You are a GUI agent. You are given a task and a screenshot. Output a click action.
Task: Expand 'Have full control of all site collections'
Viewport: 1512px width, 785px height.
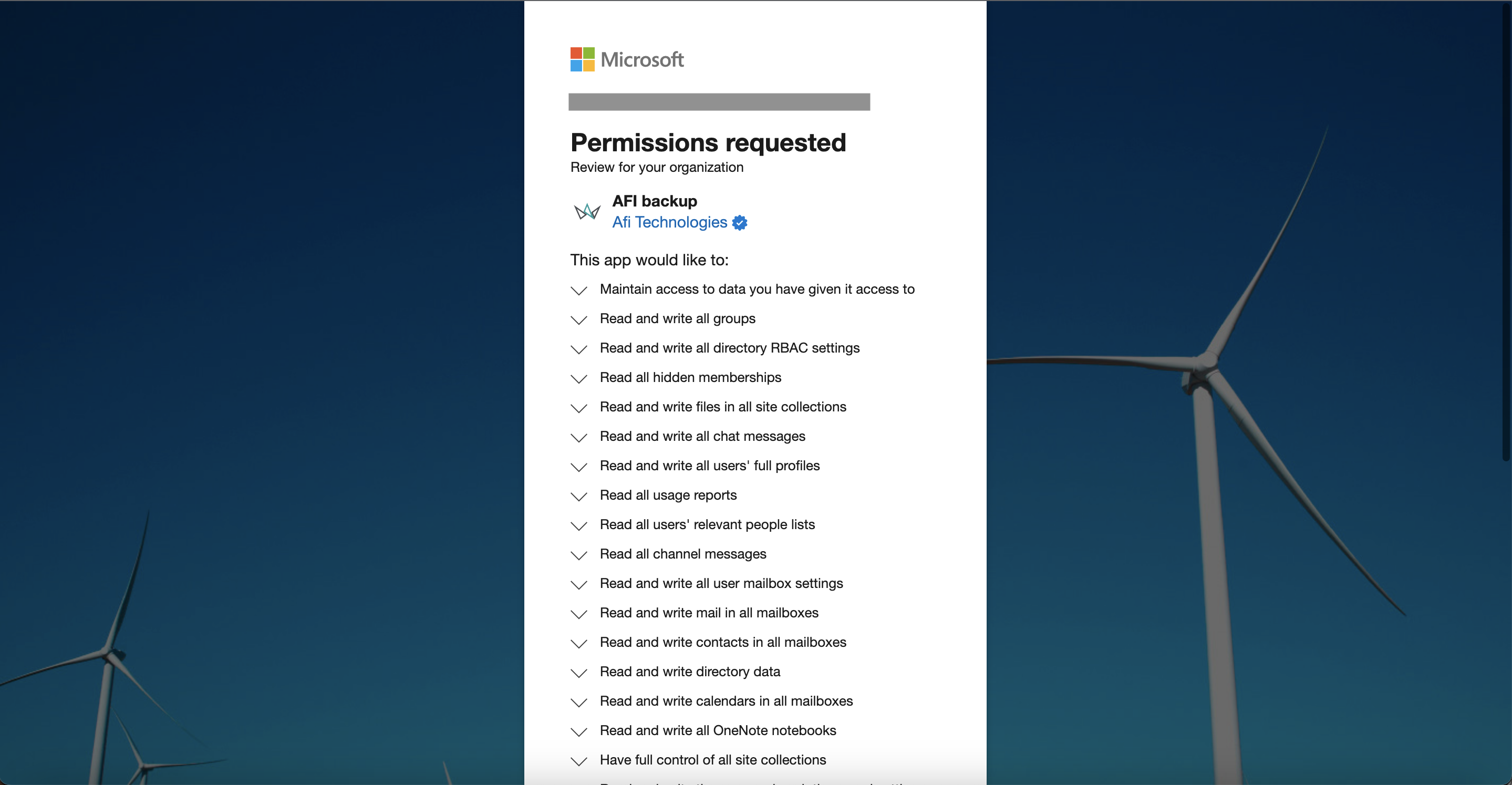tap(579, 761)
